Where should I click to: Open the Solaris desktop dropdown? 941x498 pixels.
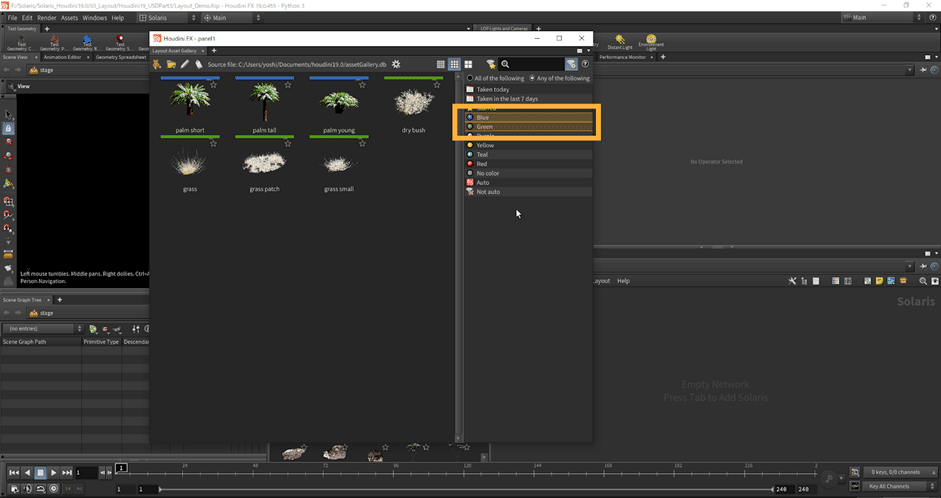[x=167, y=18]
